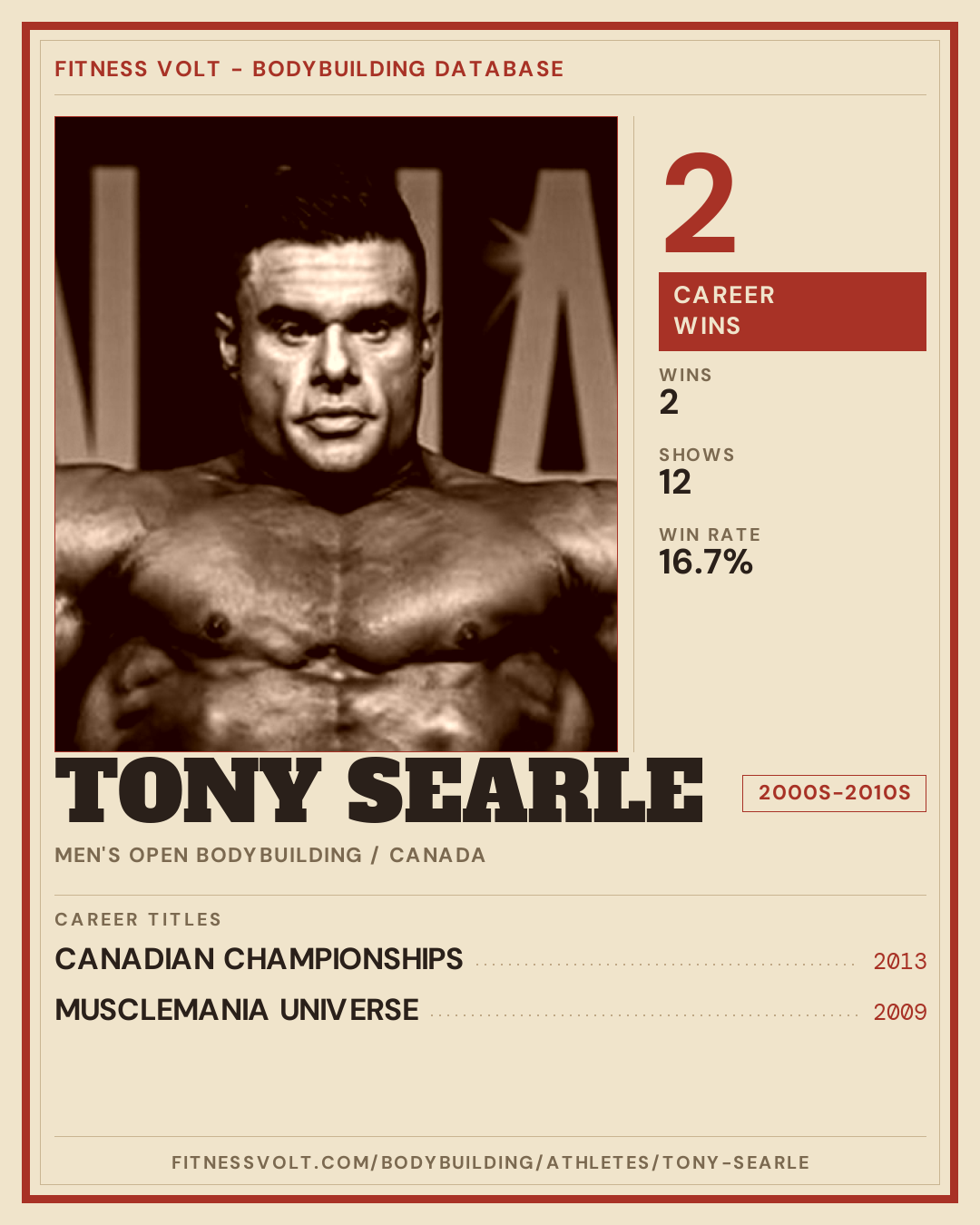Click the Shows stat label
The width and height of the screenshot is (980, 1225).
tap(697, 455)
